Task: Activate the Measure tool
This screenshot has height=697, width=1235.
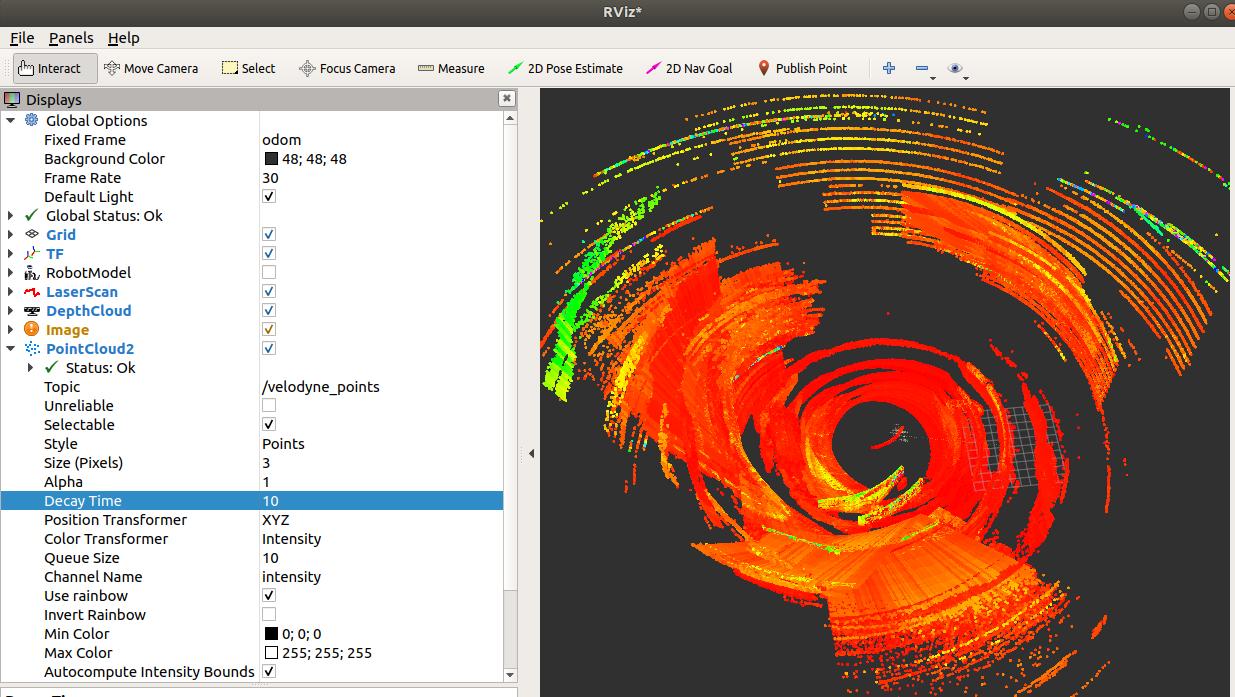Action: (x=451, y=68)
